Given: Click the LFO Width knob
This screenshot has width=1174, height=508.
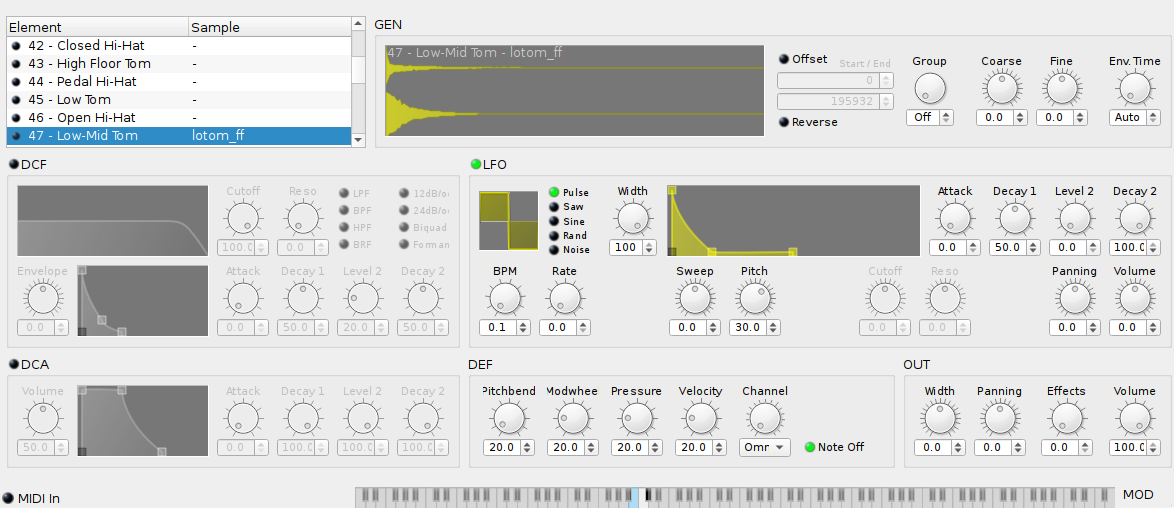Looking at the screenshot, I should point(632,217).
